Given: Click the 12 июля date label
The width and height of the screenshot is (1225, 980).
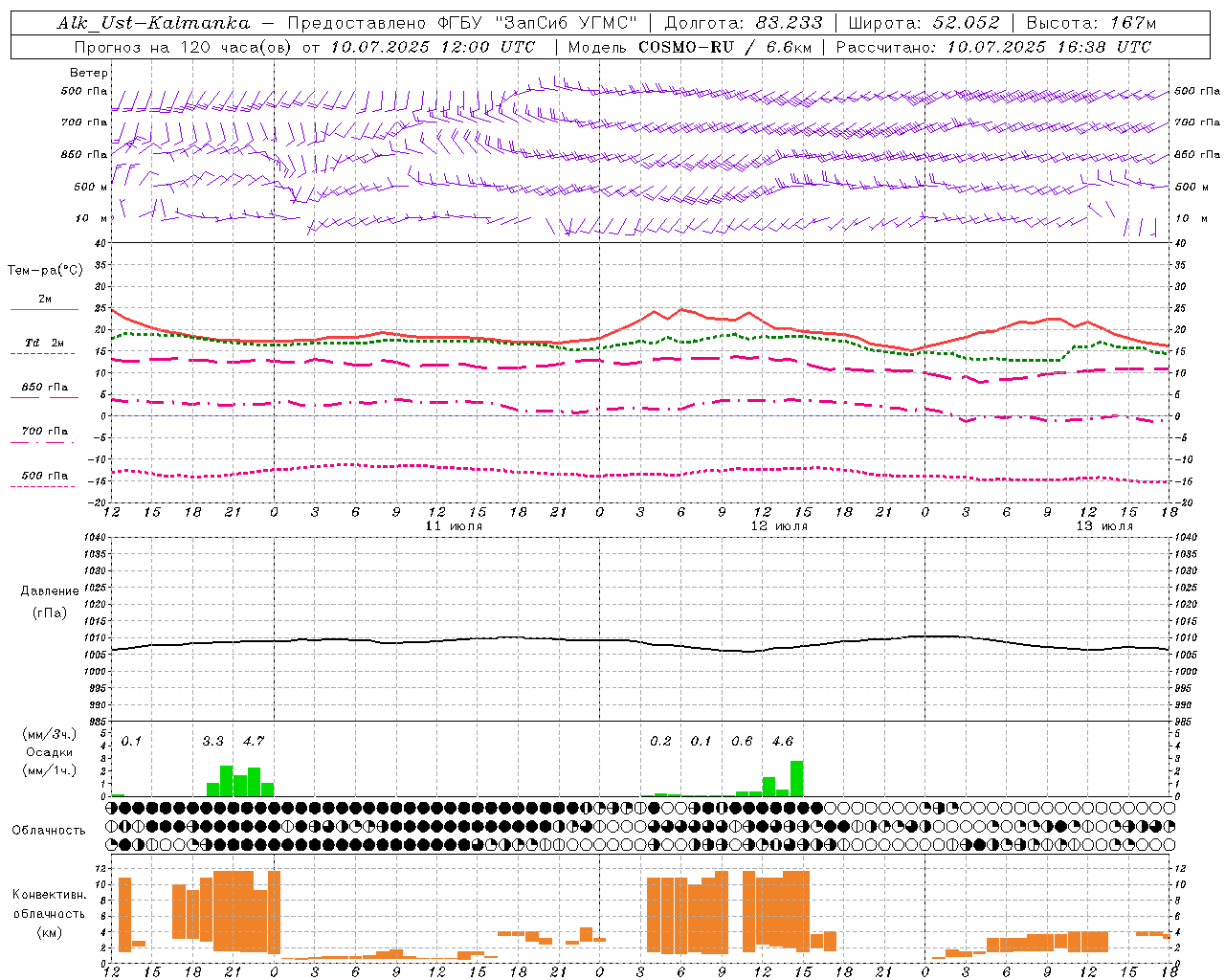Looking at the screenshot, I should pyautogui.click(x=779, y=525).
